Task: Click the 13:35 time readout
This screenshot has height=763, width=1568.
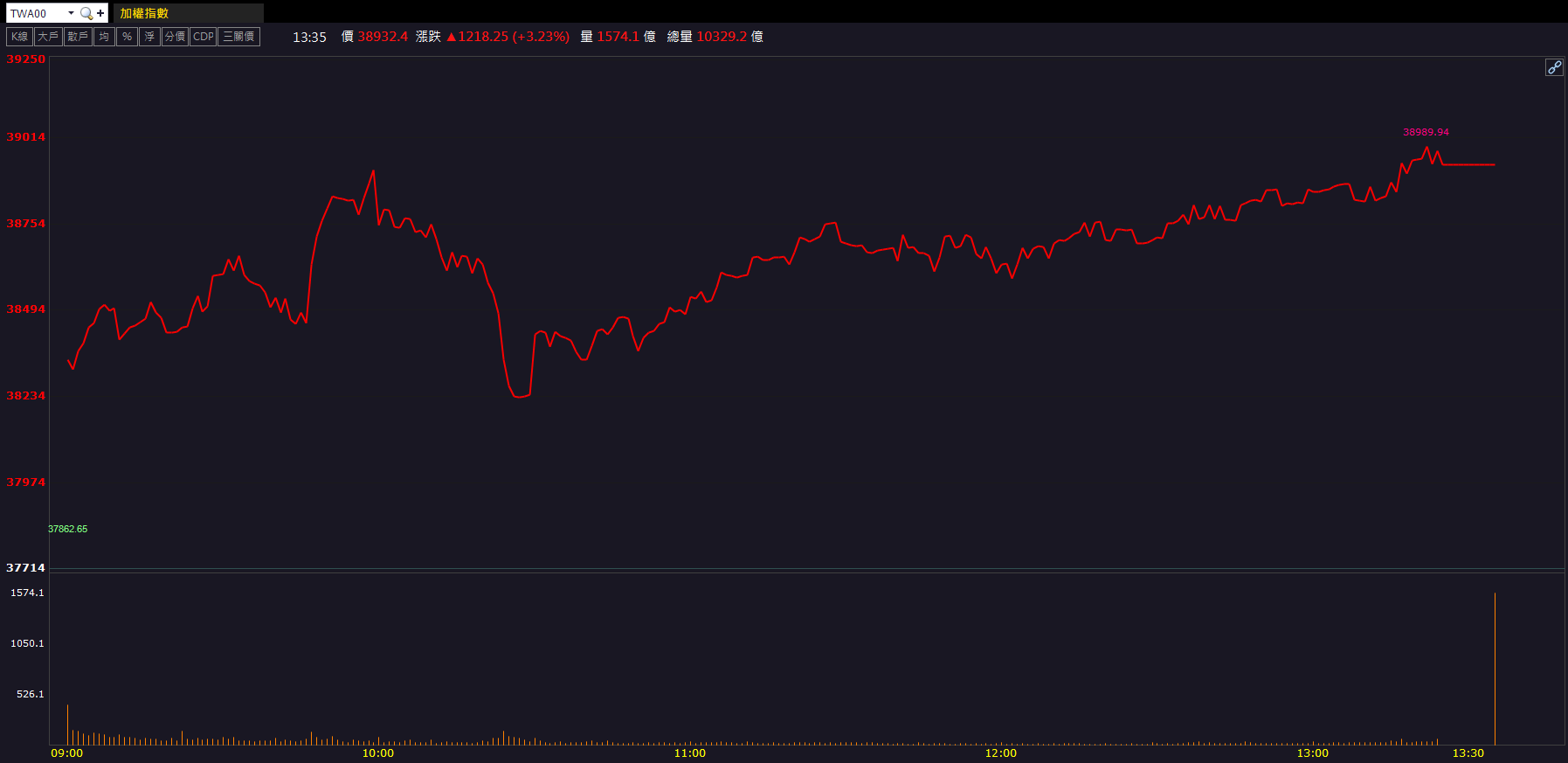Action: pyautogui.click(x=309, y=37)
